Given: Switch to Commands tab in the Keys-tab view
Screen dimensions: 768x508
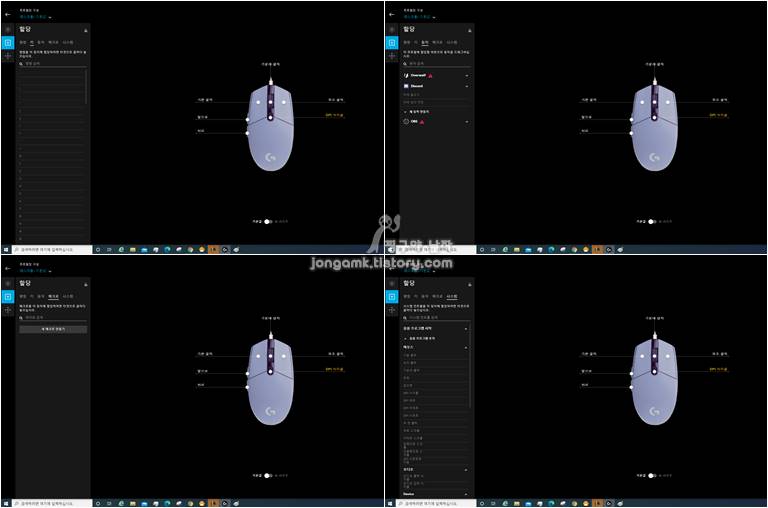Looking at the screenshot, I should point(23,43).
